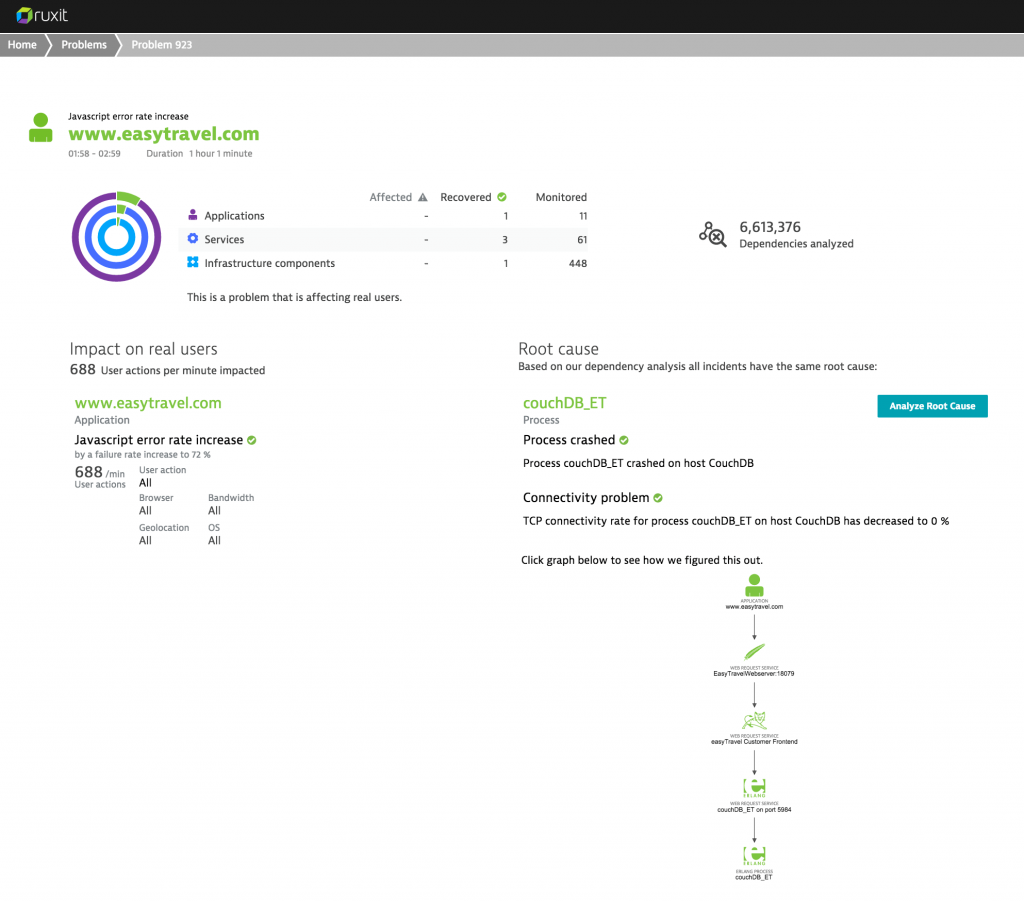The height and width of the screenshot is (901, 1024).
Task: Click the Services gear icon
Action: tap(193, 238)
